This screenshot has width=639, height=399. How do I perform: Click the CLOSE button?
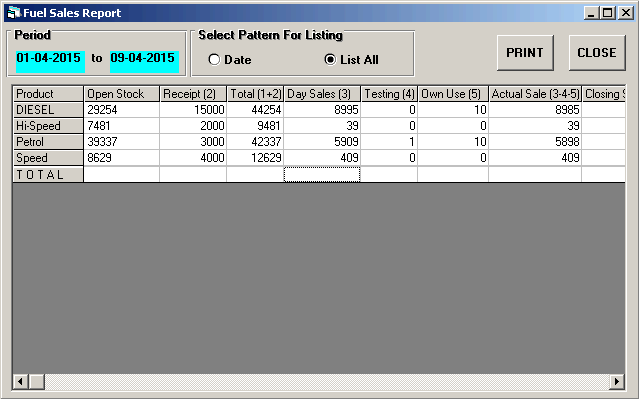[597, 53]
